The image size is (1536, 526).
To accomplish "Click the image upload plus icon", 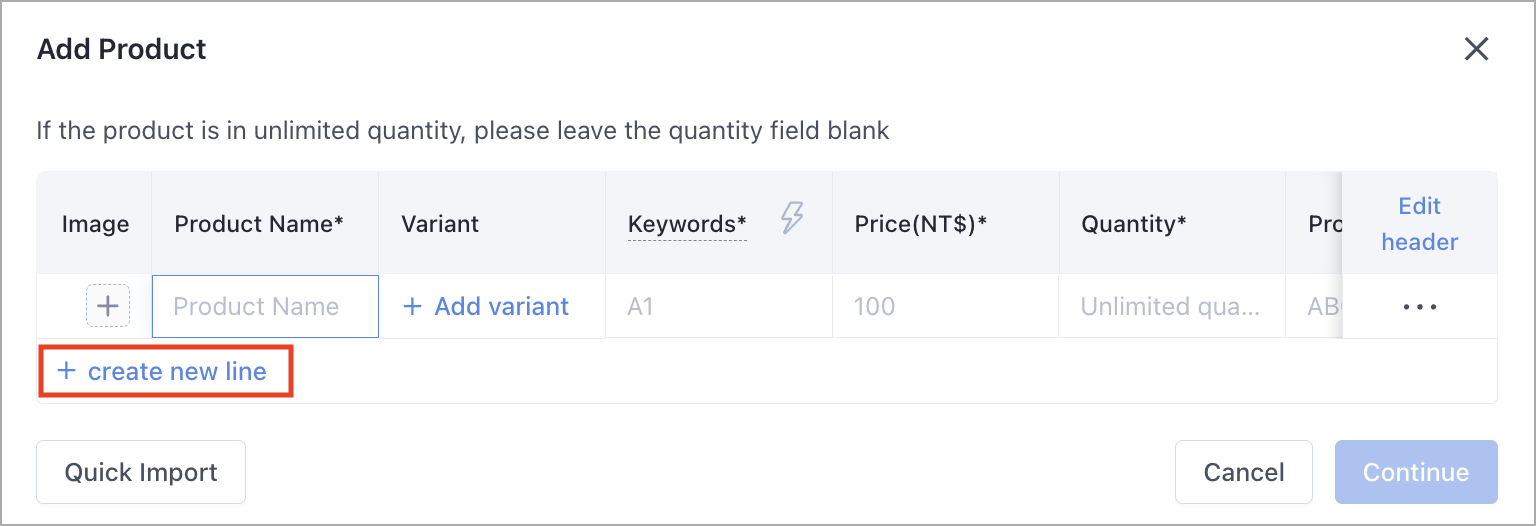I will [x=108, y=306].
